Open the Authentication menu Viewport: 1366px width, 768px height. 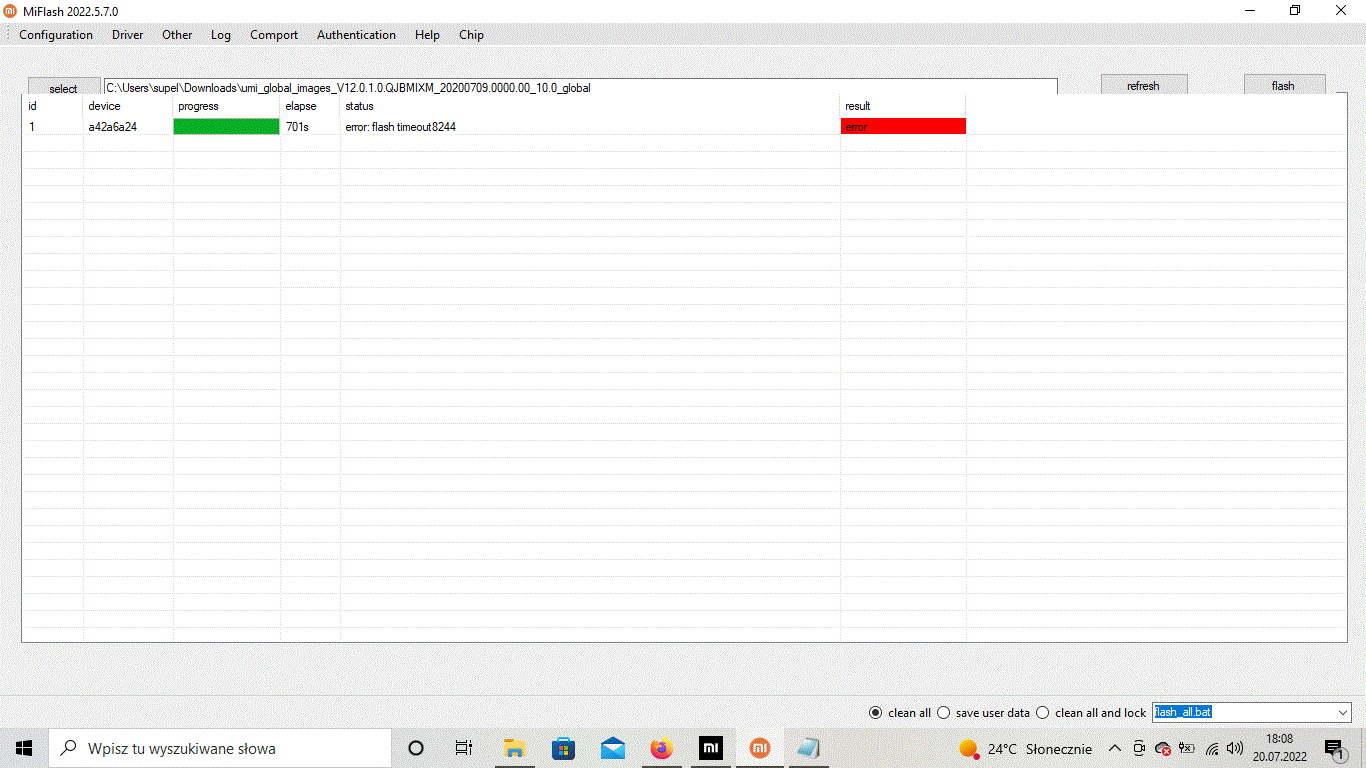tap(356, 35)
